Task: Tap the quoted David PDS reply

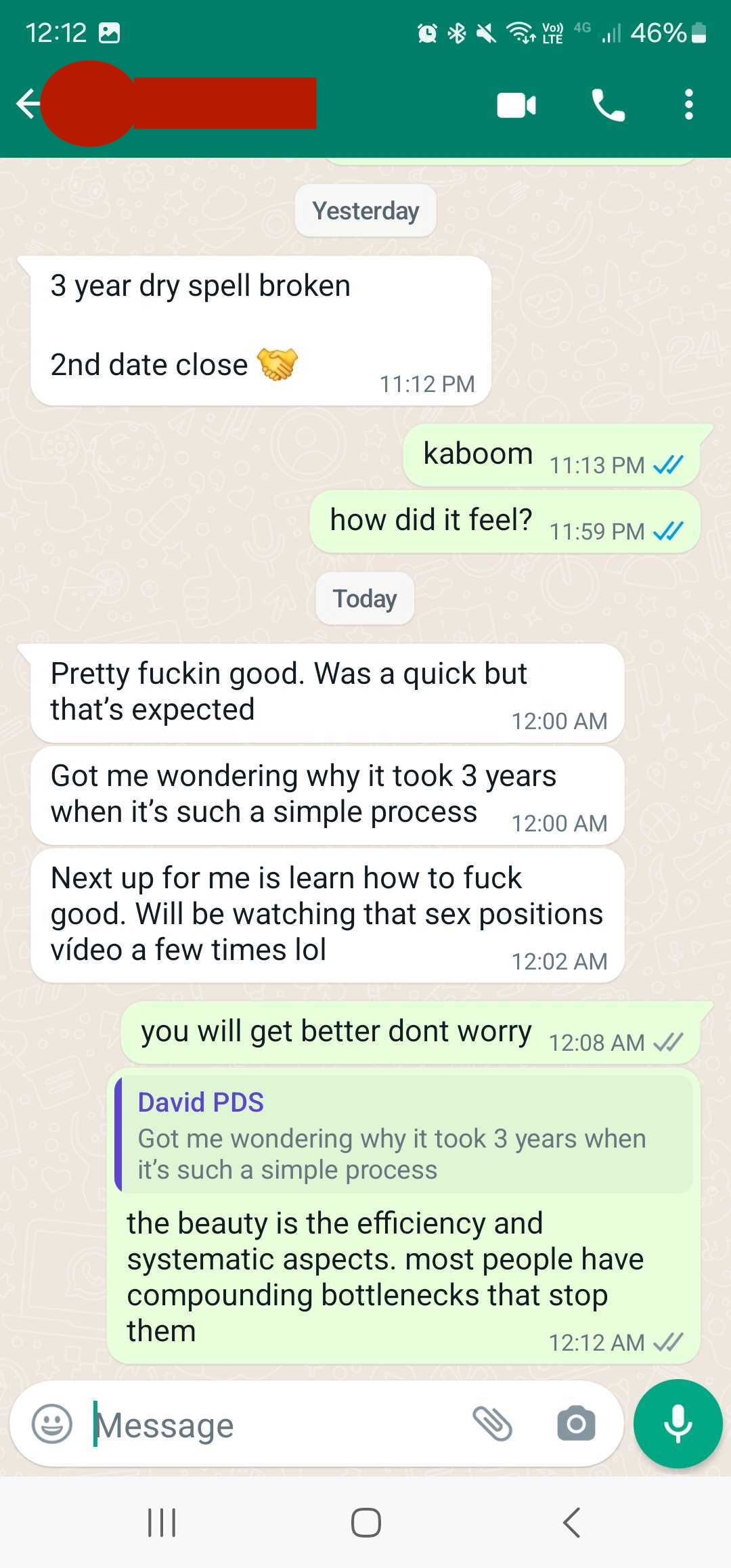Action: tap(404, 1133)
